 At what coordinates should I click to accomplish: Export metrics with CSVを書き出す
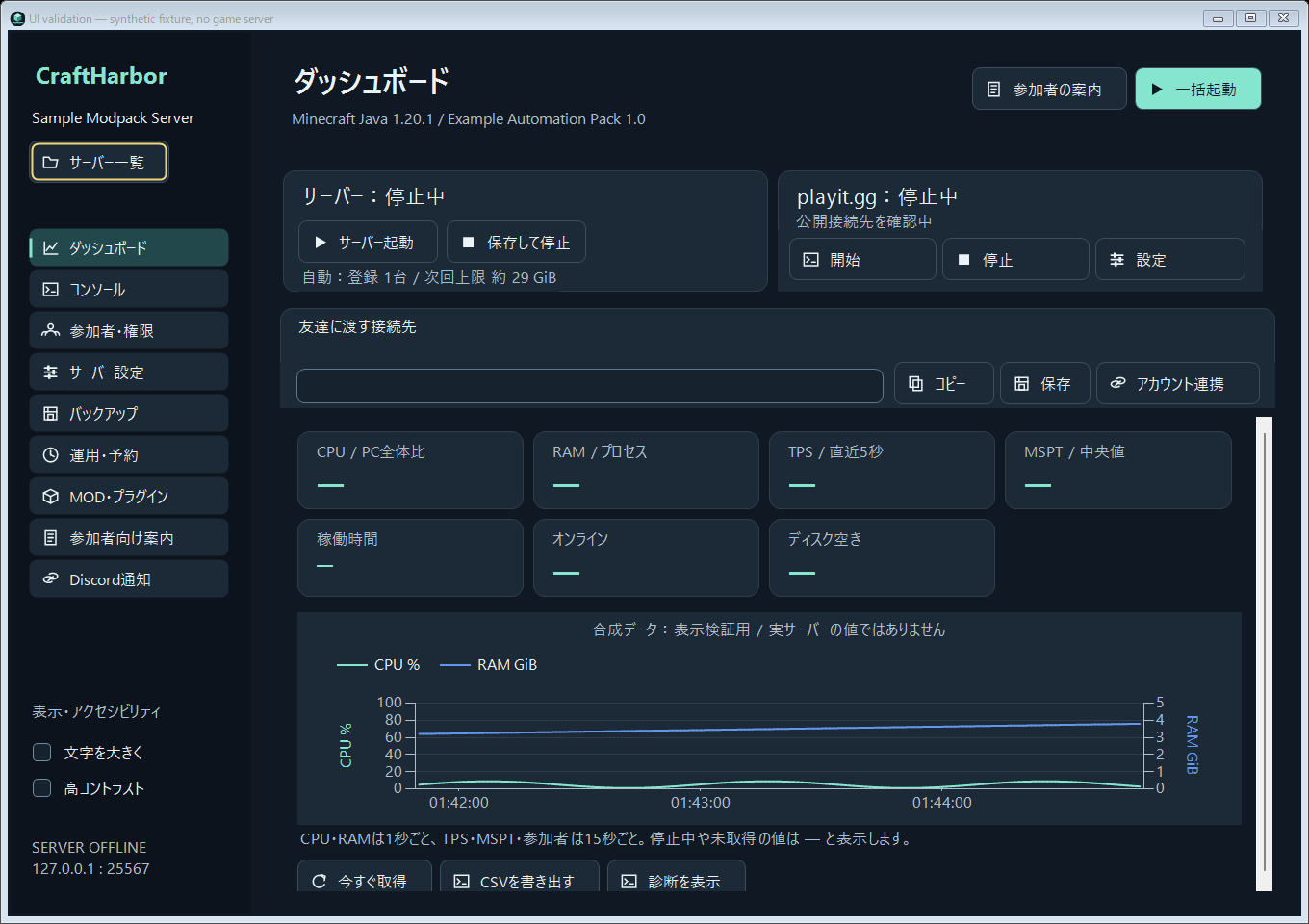tap(520, 876)
